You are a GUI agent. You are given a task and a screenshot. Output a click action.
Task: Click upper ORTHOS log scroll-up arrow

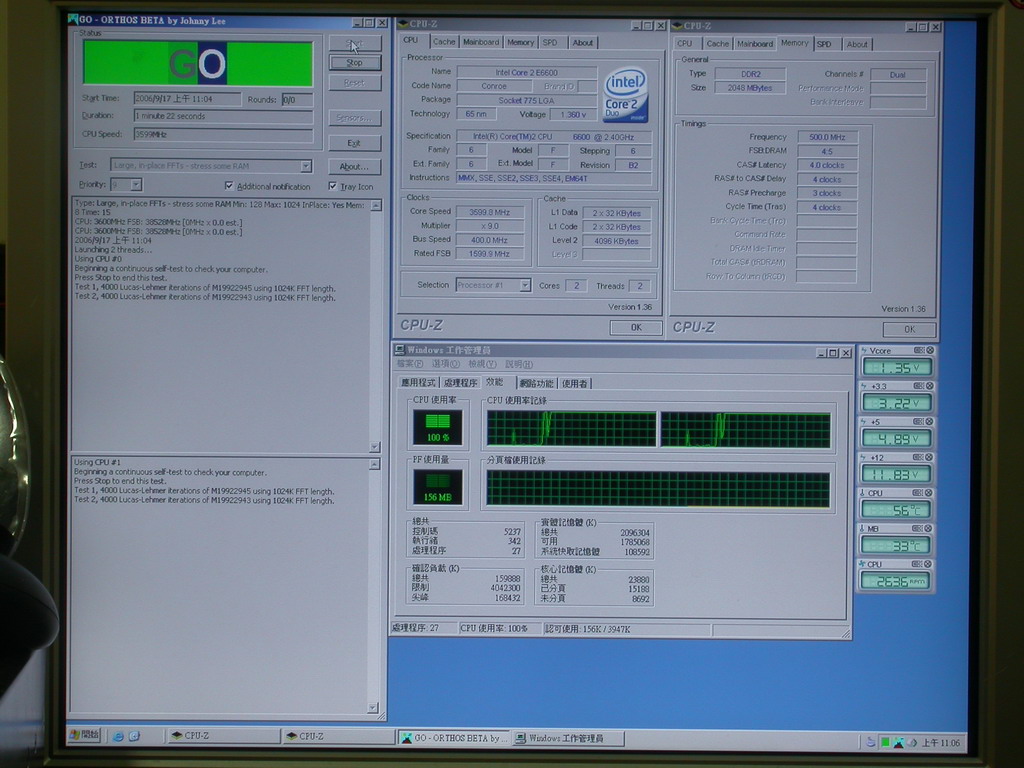tap(376, 206)
